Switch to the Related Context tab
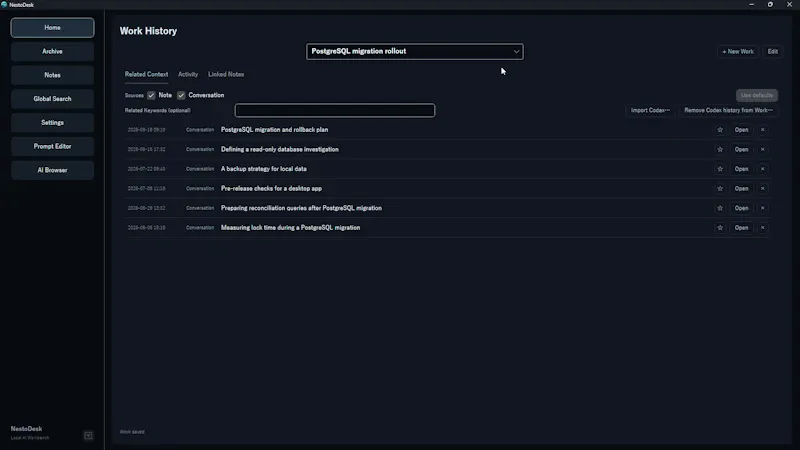Viewport: 800px width, 450px height. (x=146, y=74)
